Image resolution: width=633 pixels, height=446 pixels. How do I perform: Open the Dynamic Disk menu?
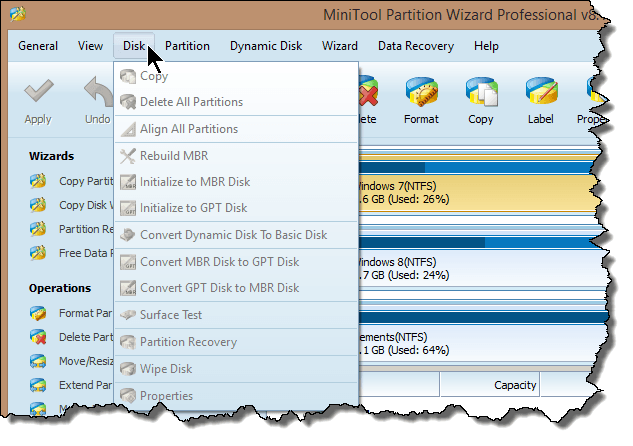pos(266,46)
